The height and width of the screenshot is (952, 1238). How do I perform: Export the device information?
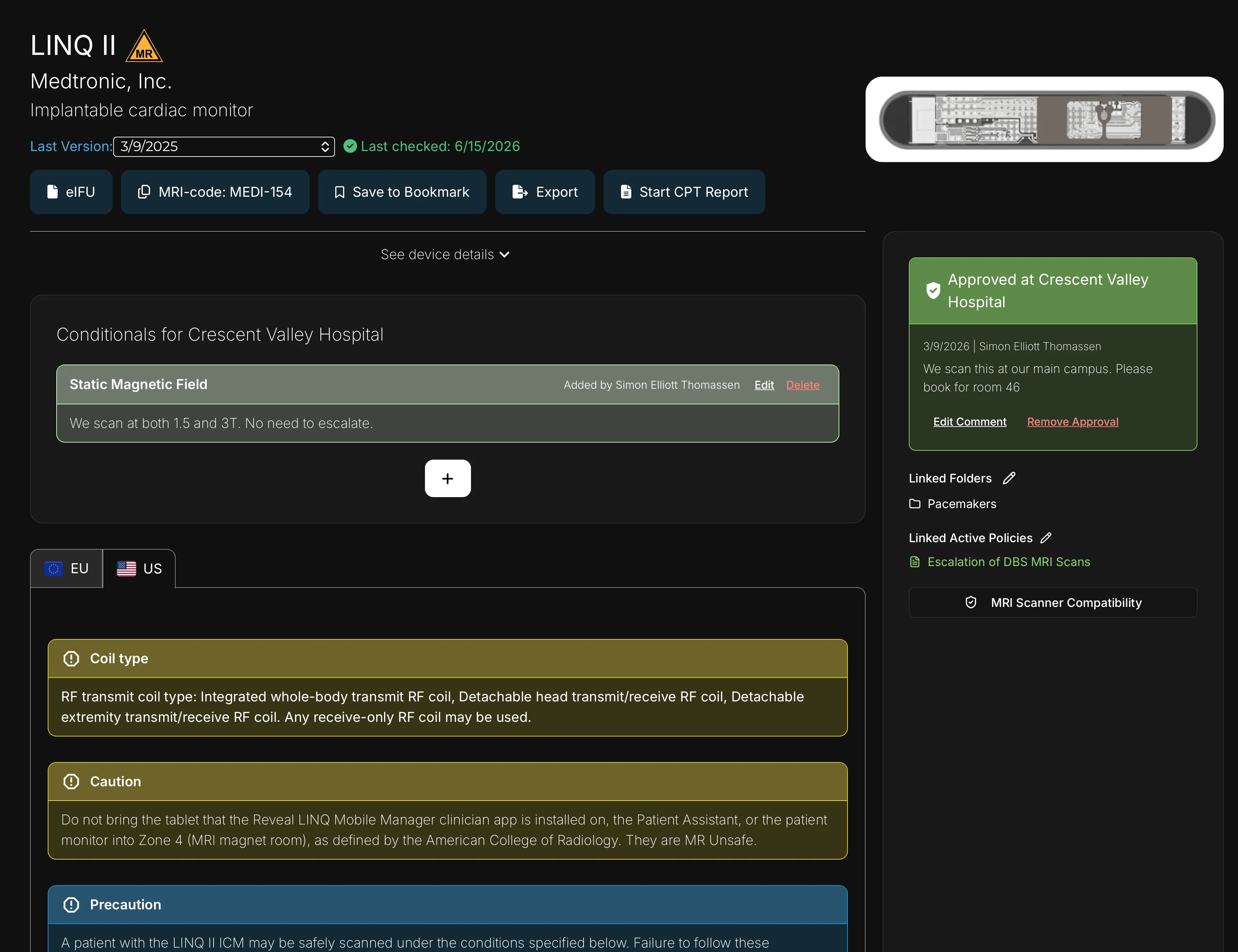click(x=545, y=192)
